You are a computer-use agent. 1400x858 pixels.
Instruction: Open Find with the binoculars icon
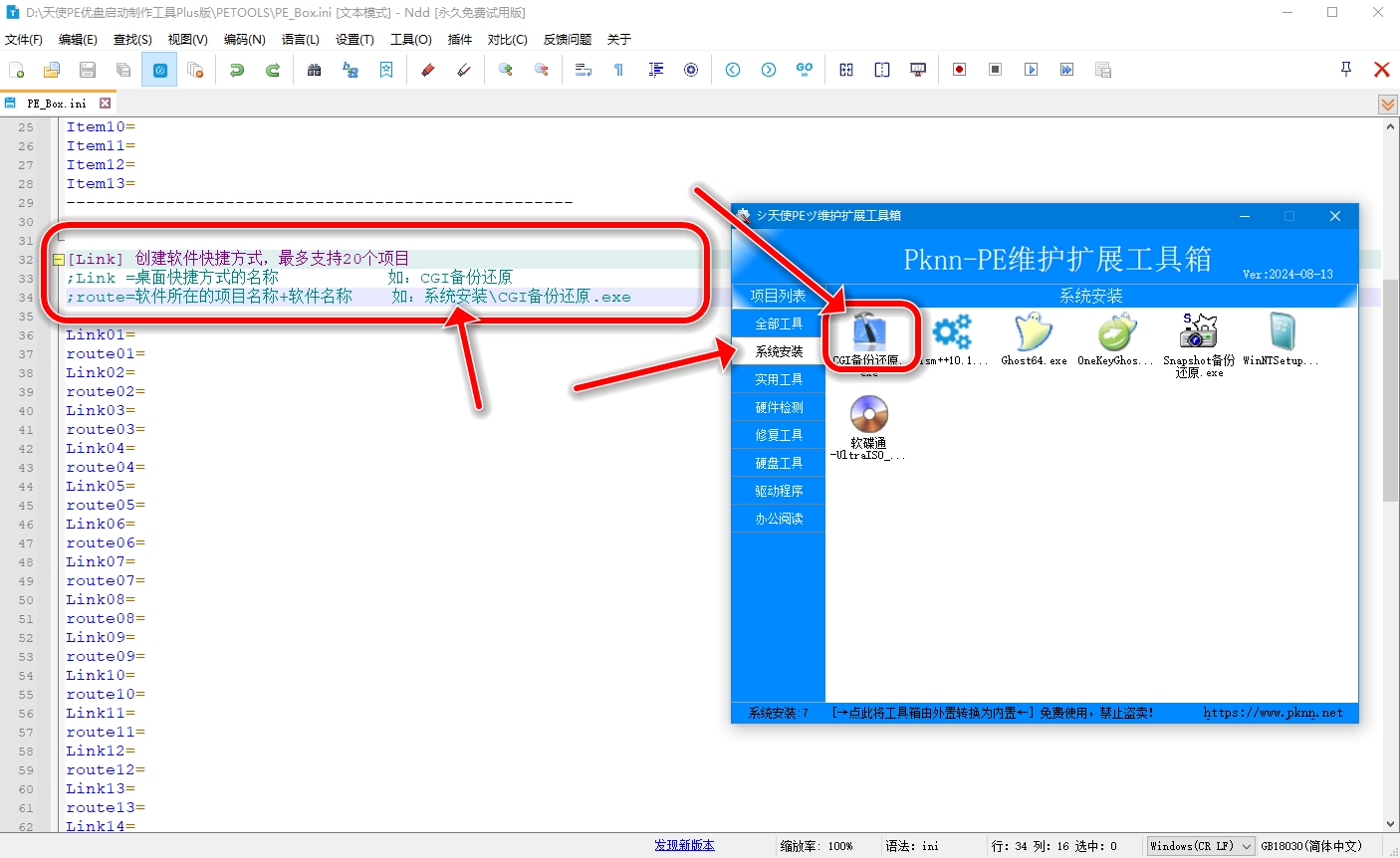click(x=315, y=70)
